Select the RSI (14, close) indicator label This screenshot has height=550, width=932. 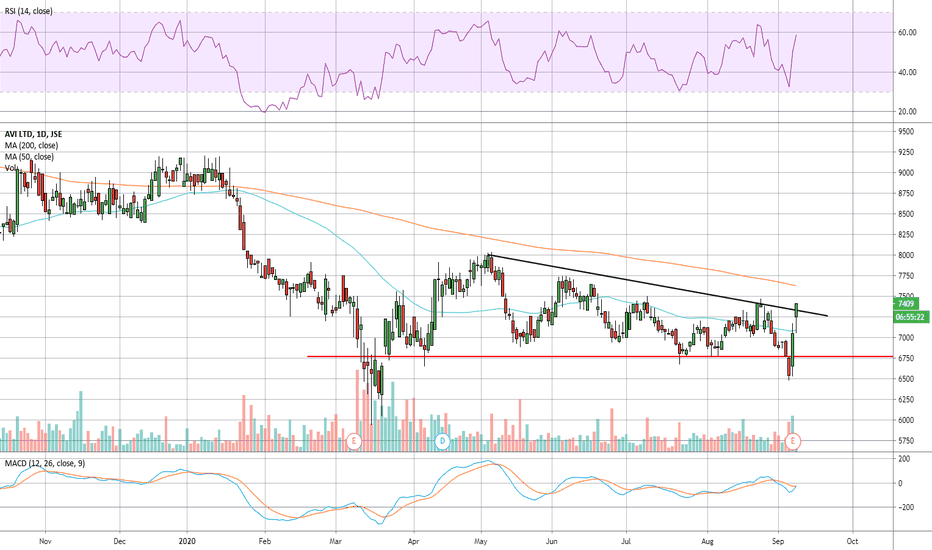29,11
